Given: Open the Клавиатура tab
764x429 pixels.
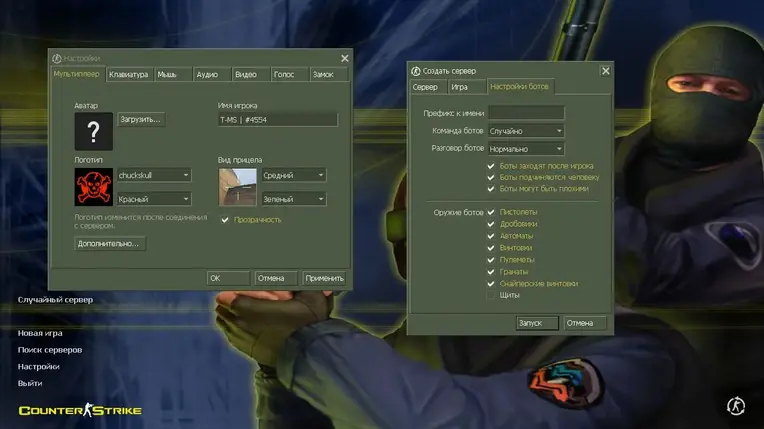Looking at the screenshot, I should [129, 75].
